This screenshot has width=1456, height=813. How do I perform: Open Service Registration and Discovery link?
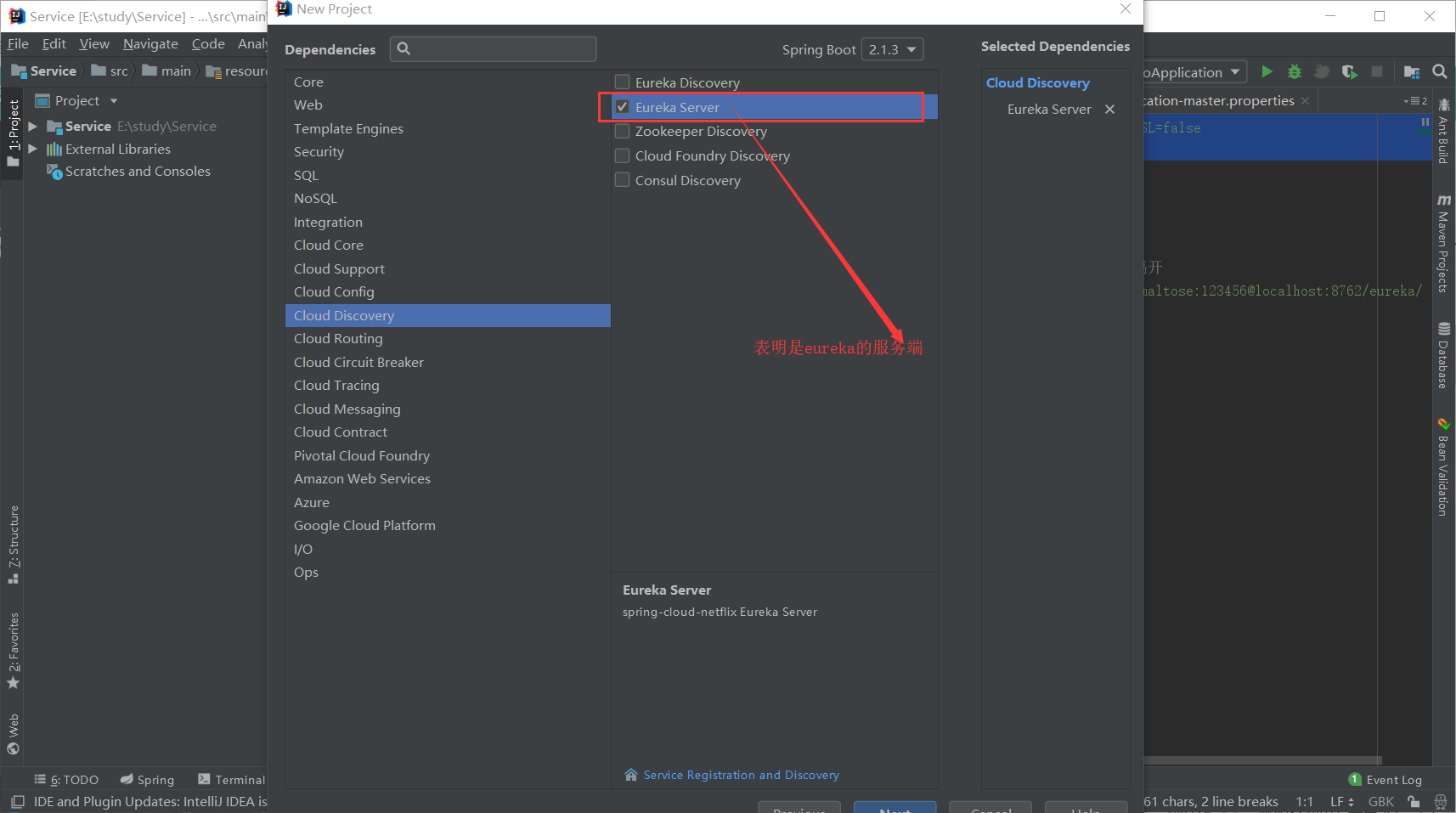point(742,775)
